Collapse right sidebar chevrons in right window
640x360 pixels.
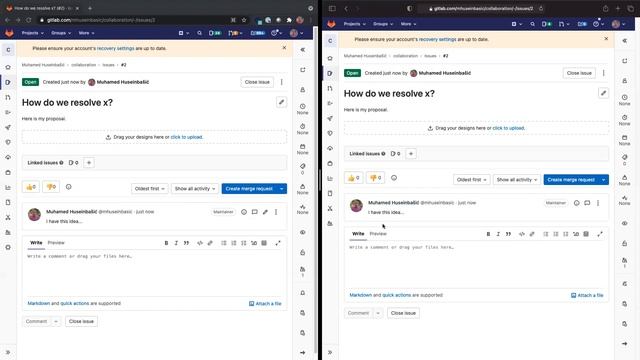coord(624,40)
